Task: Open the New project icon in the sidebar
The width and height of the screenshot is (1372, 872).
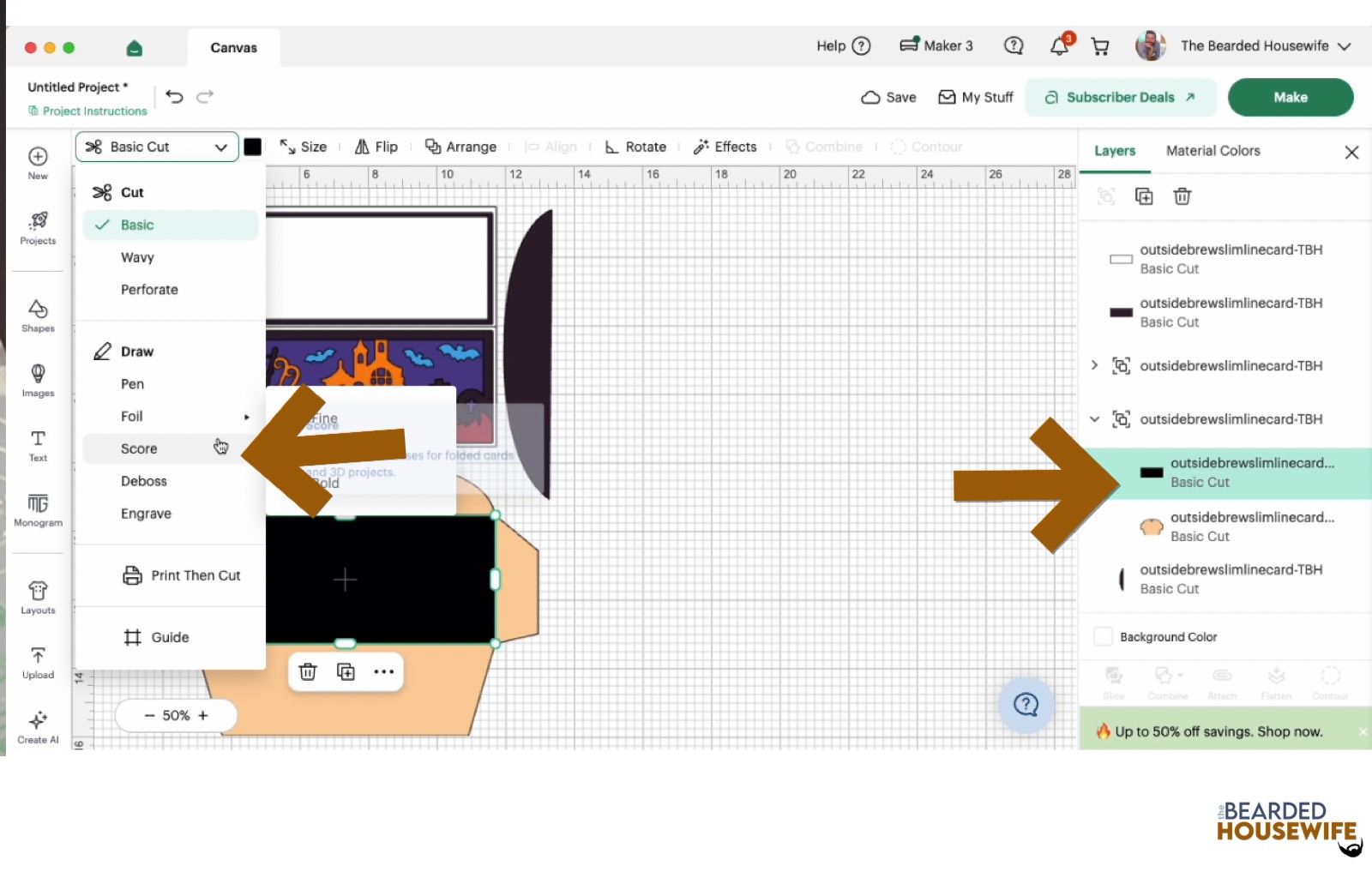Action: 38,163
